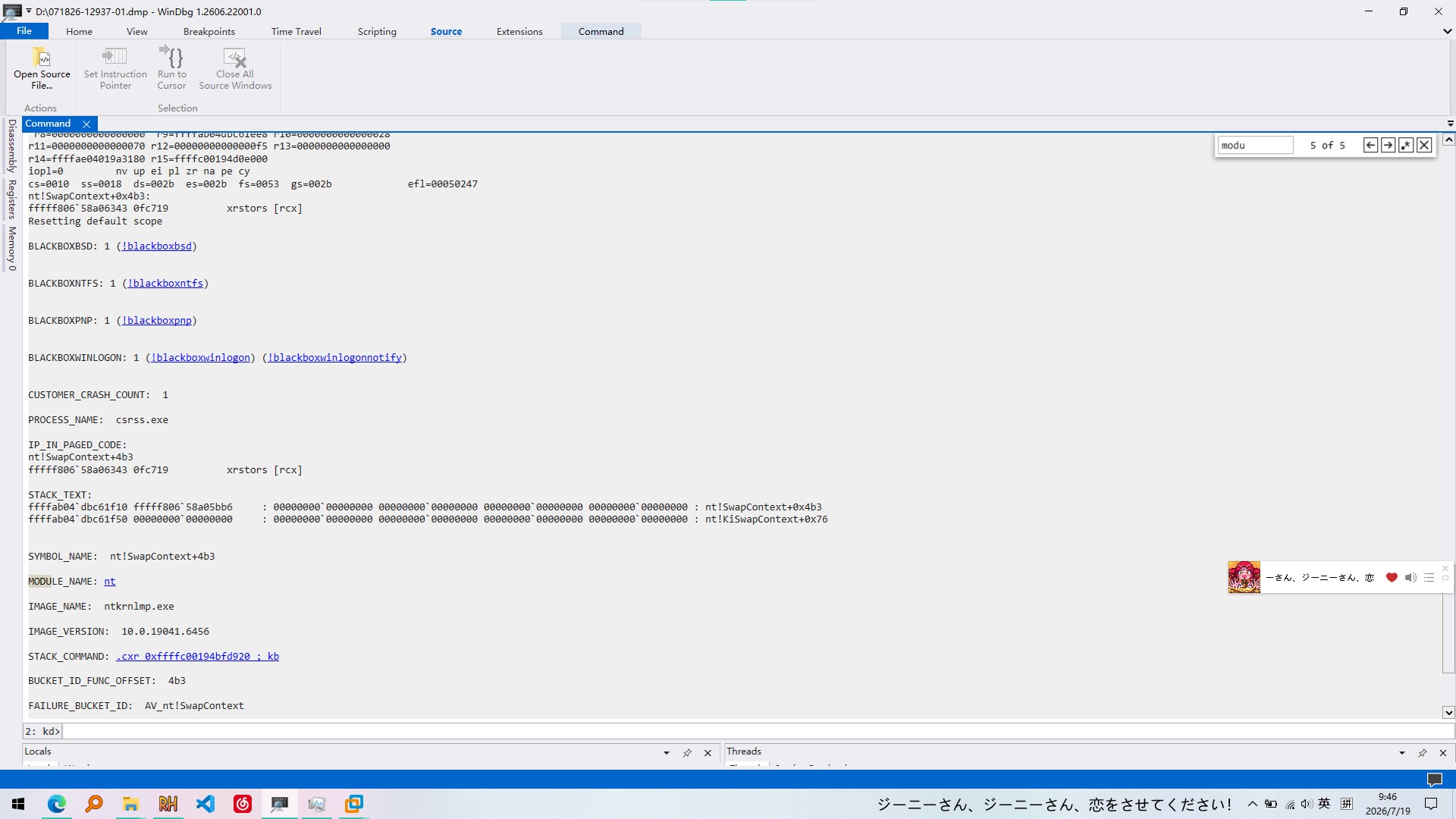Go to previous search match arrow

[x=1370, y=145]
